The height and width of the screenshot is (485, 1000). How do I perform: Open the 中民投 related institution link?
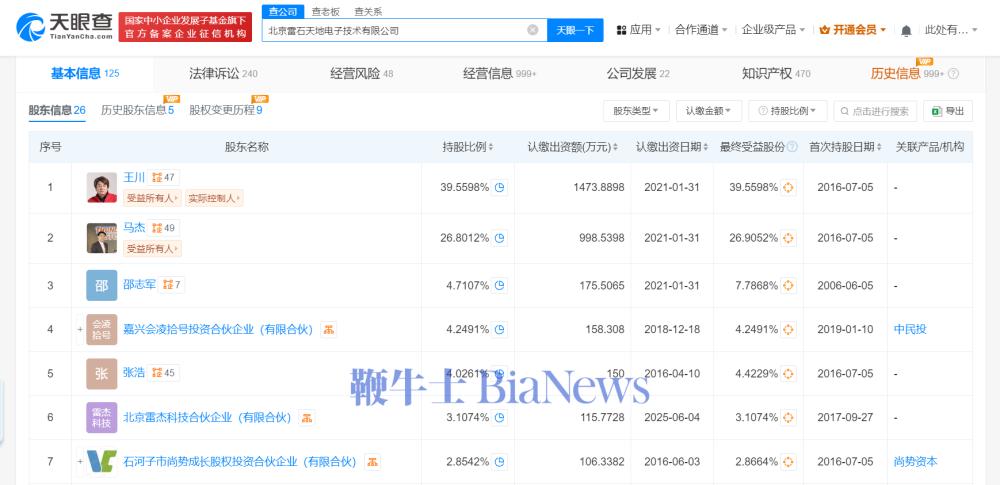point(910,329)
